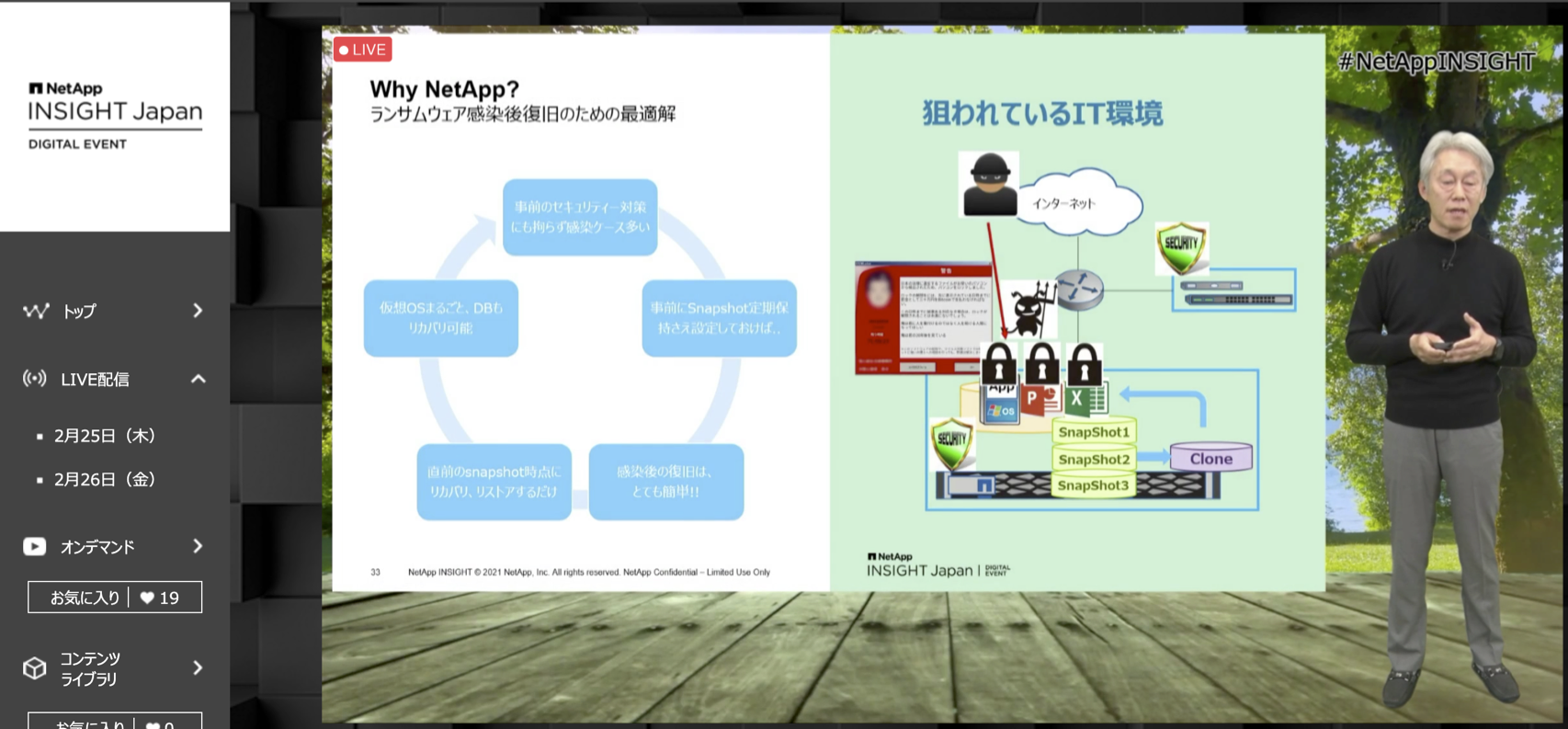1568x729 pixels.
Task: Click the トップ trend-line icon
Action: [36, 312]
